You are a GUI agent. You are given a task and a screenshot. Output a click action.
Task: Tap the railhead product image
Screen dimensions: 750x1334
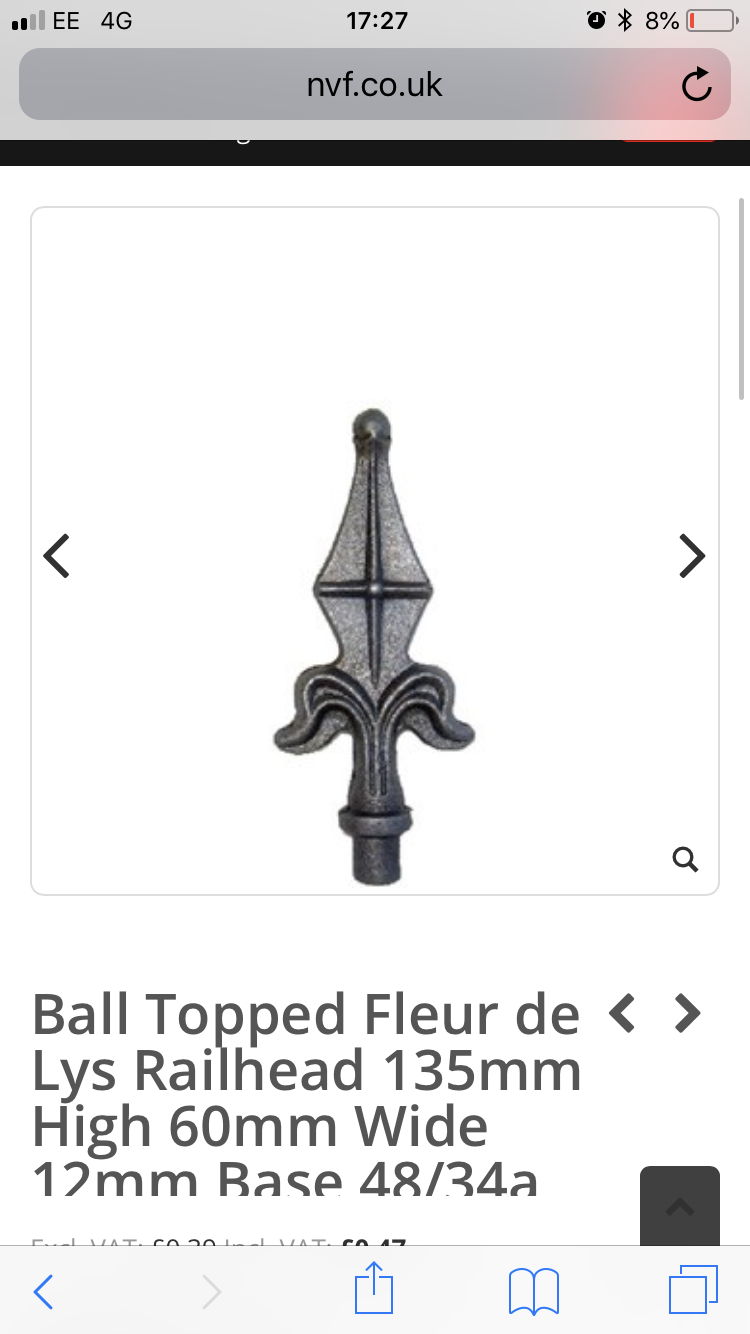pos(374,647)
